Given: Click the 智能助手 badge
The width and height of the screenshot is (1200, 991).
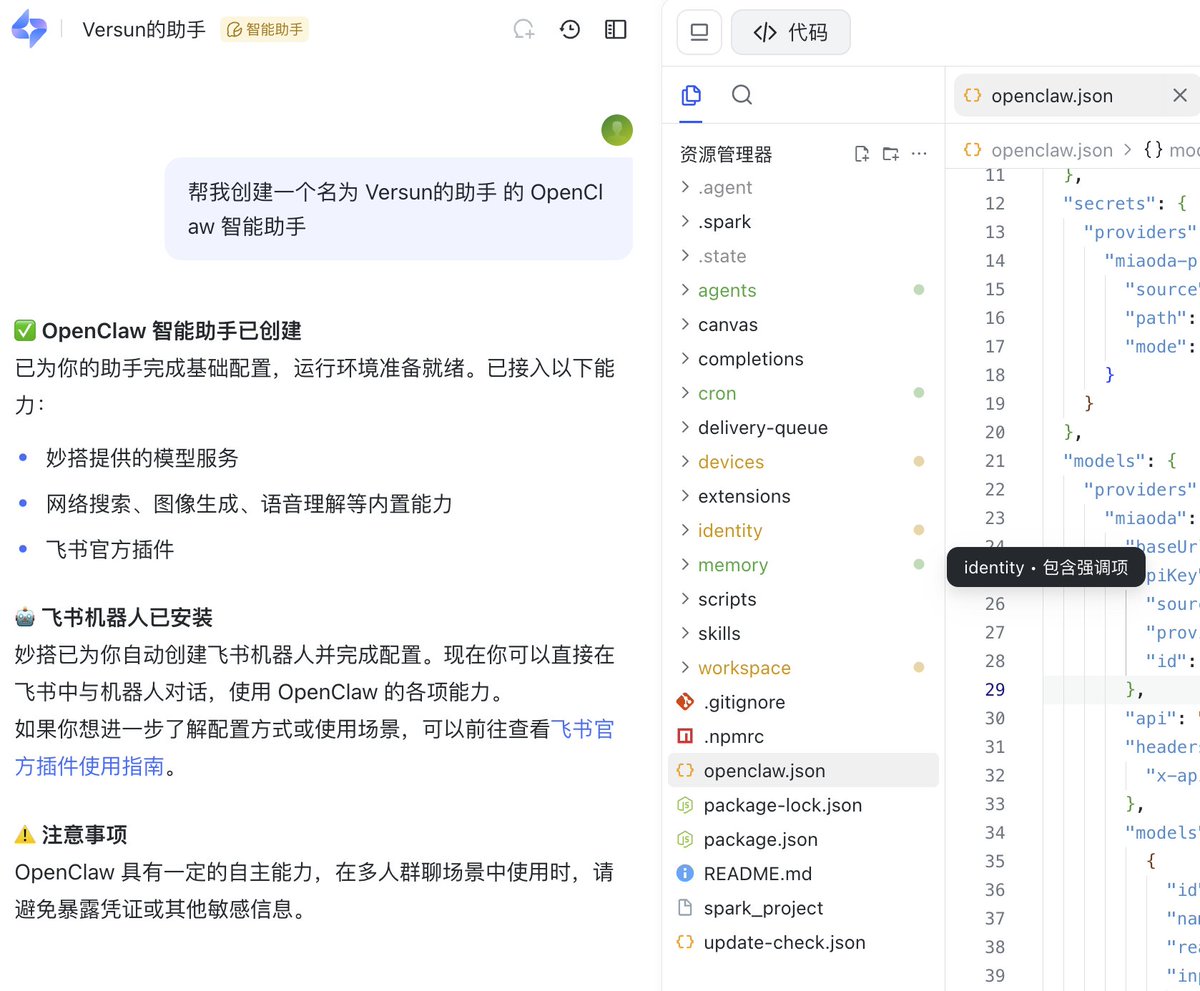Looking at the screenshot, I should pos(265,30).
